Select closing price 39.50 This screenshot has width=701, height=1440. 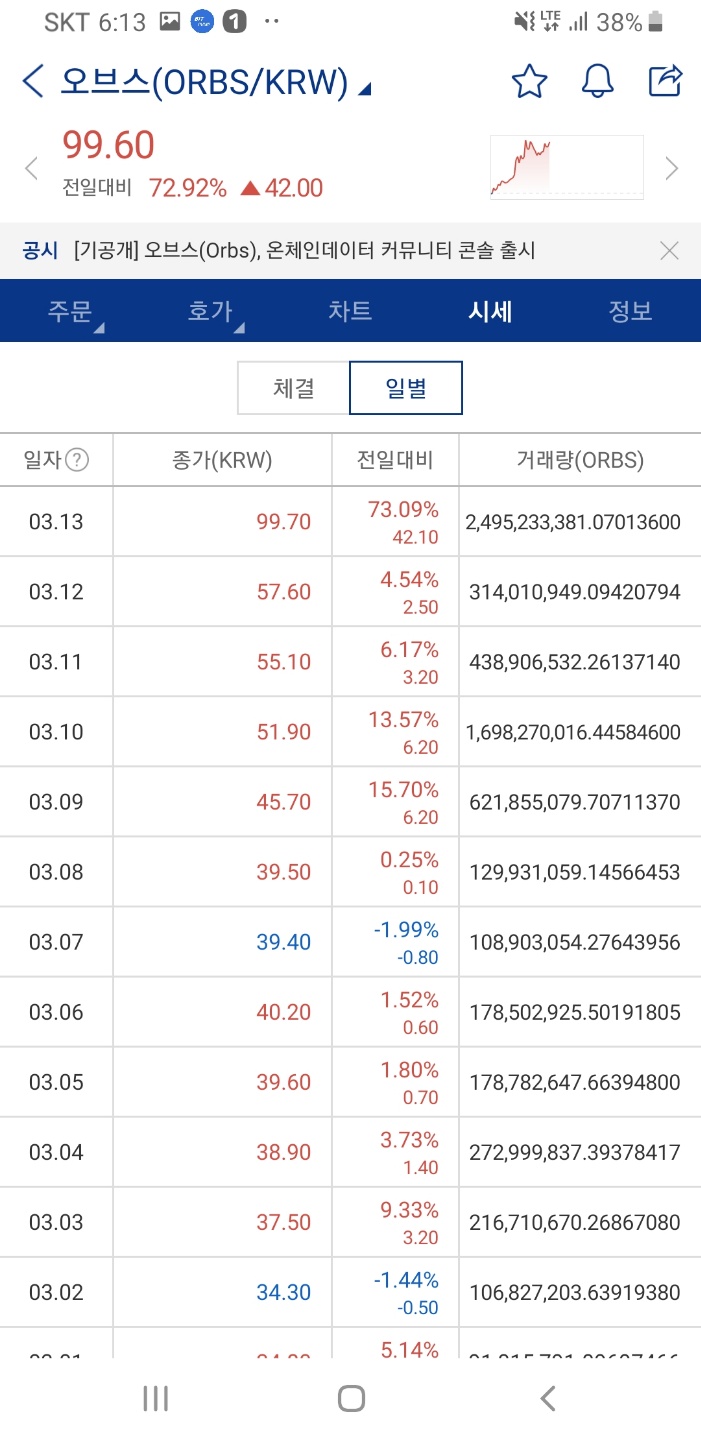284,871
